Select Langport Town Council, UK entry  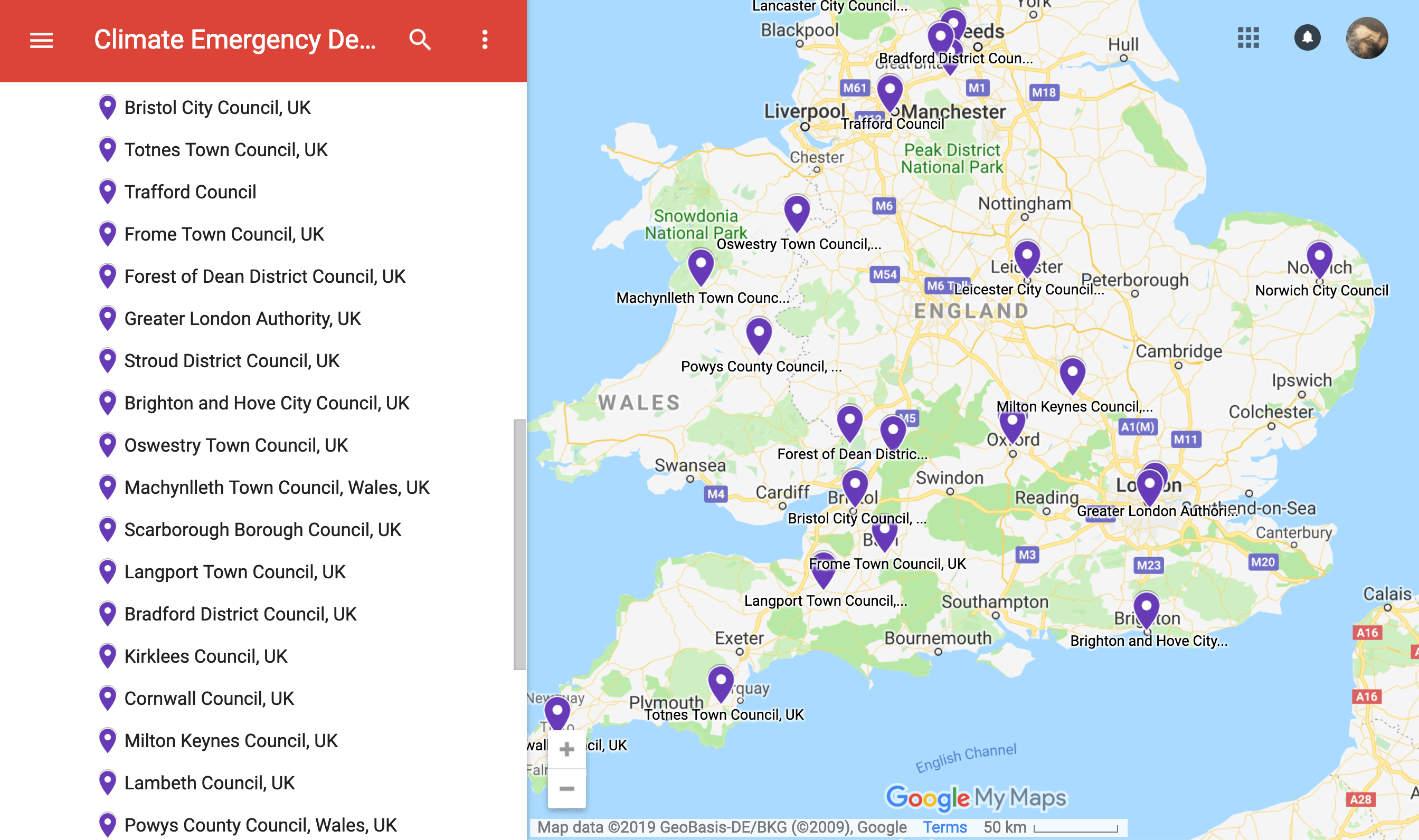235,572
